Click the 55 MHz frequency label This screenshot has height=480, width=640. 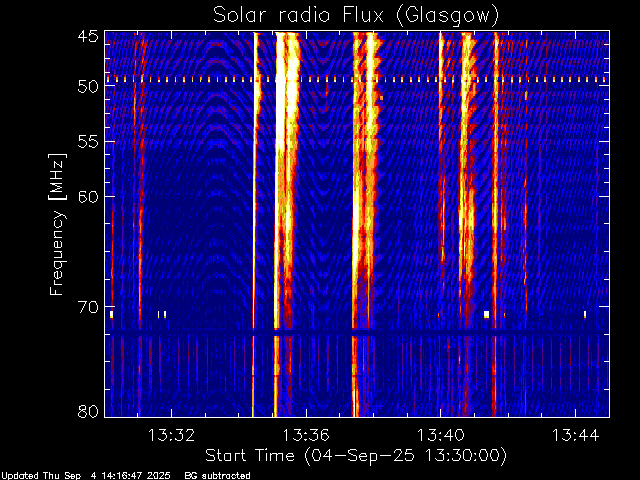click(x=88, y=142)
